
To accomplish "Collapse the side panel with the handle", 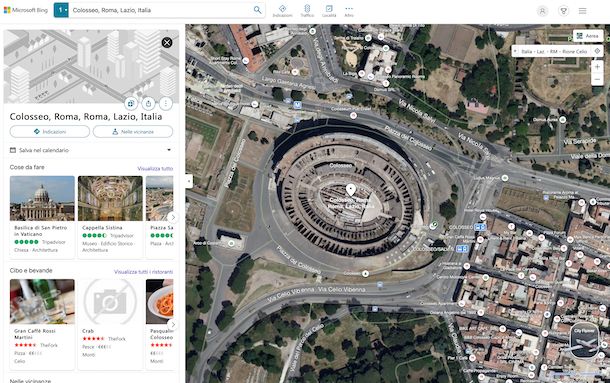I will point(189,181).
